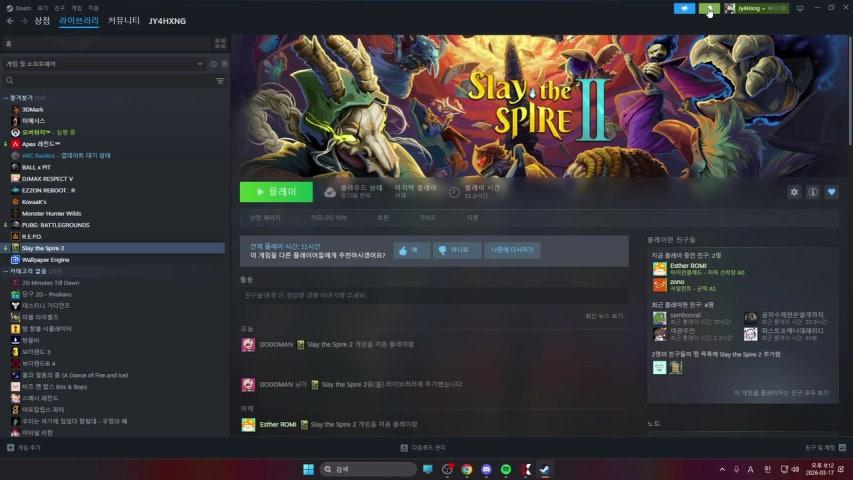Select Wallpaper Engine in the library
The image size is (853, 480).
click(x=45, y=260)
